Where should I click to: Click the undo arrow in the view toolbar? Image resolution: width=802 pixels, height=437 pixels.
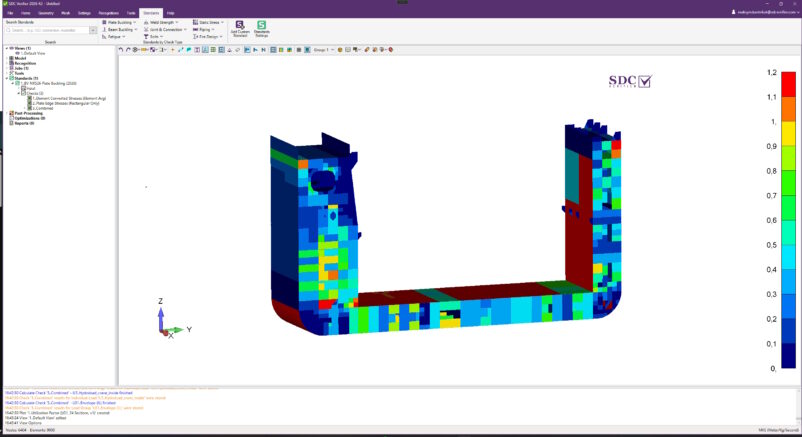[121, 50]
